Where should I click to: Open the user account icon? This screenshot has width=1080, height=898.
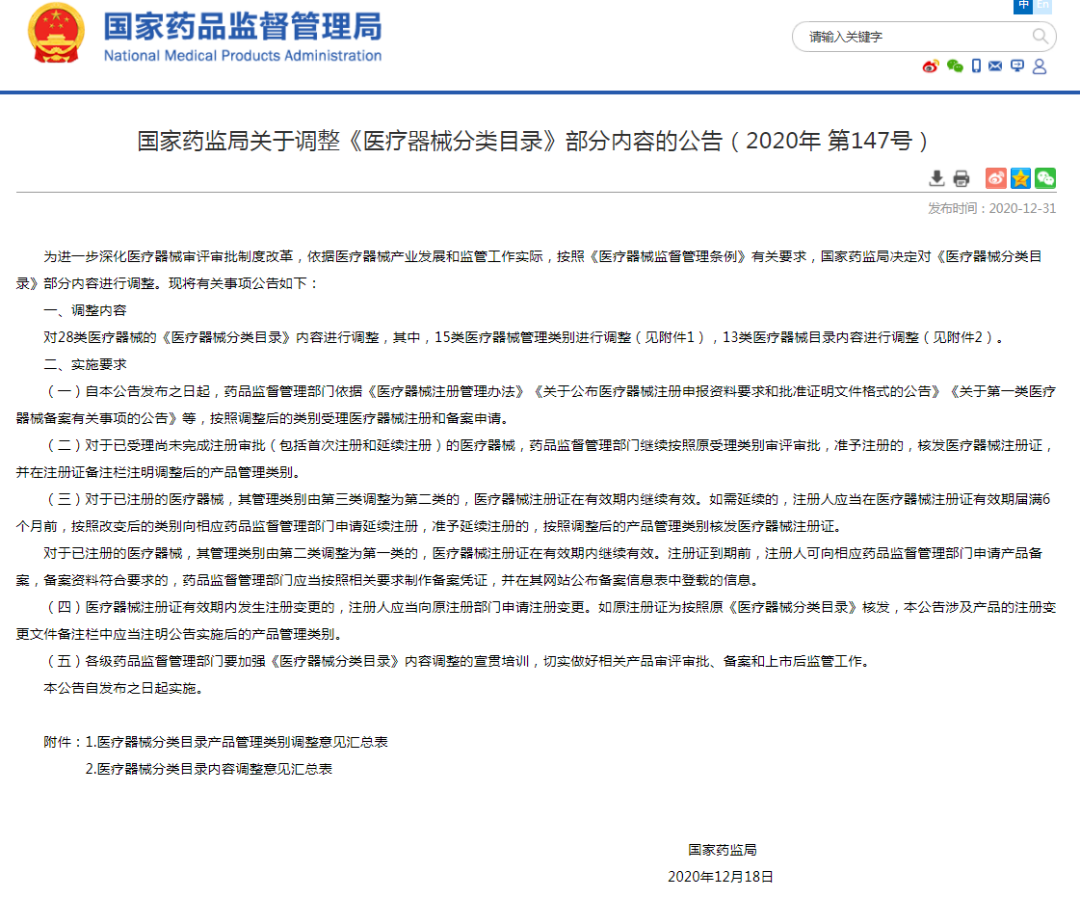[x=1040, y=67]
